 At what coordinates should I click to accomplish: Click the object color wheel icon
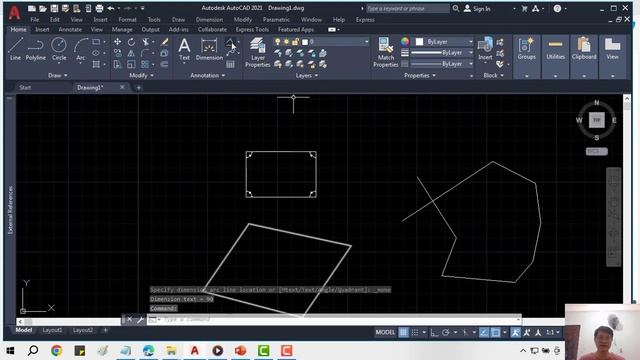pos(404,42)
